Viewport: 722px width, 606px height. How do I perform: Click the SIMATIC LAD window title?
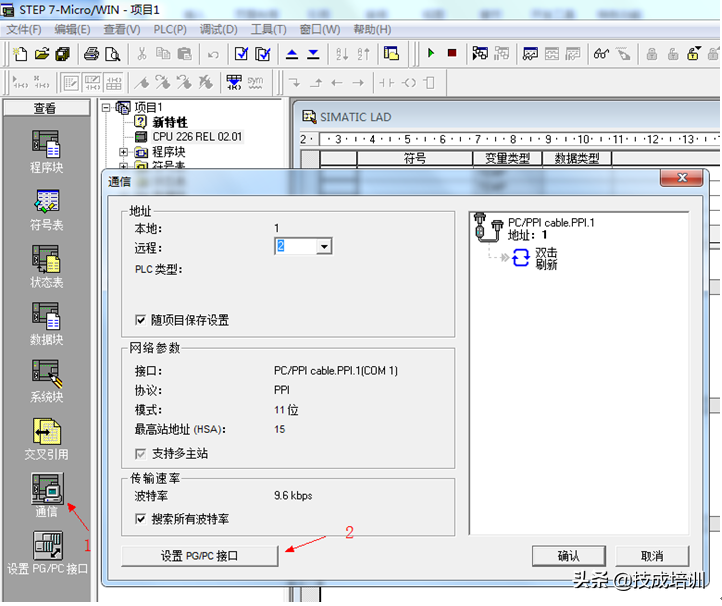coord(355,117)
